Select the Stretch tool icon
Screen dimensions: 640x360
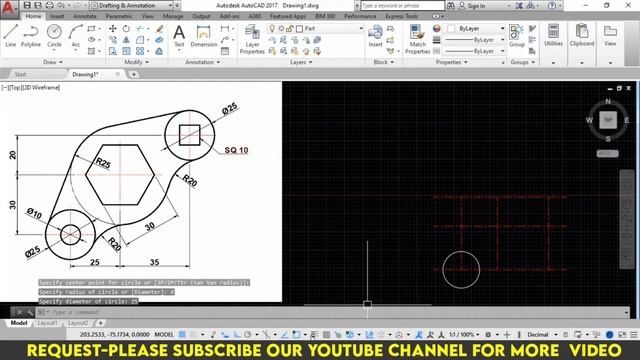point(113,51)
